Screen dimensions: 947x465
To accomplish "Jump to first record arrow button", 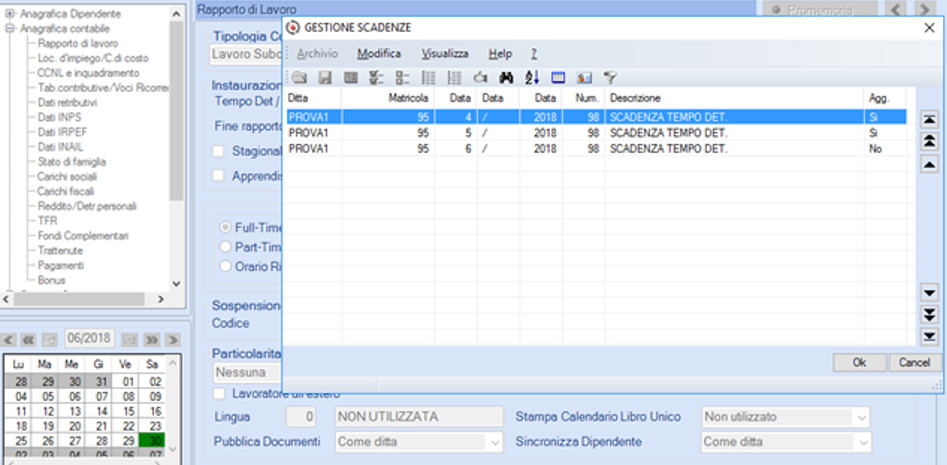I will coord(929,120).
